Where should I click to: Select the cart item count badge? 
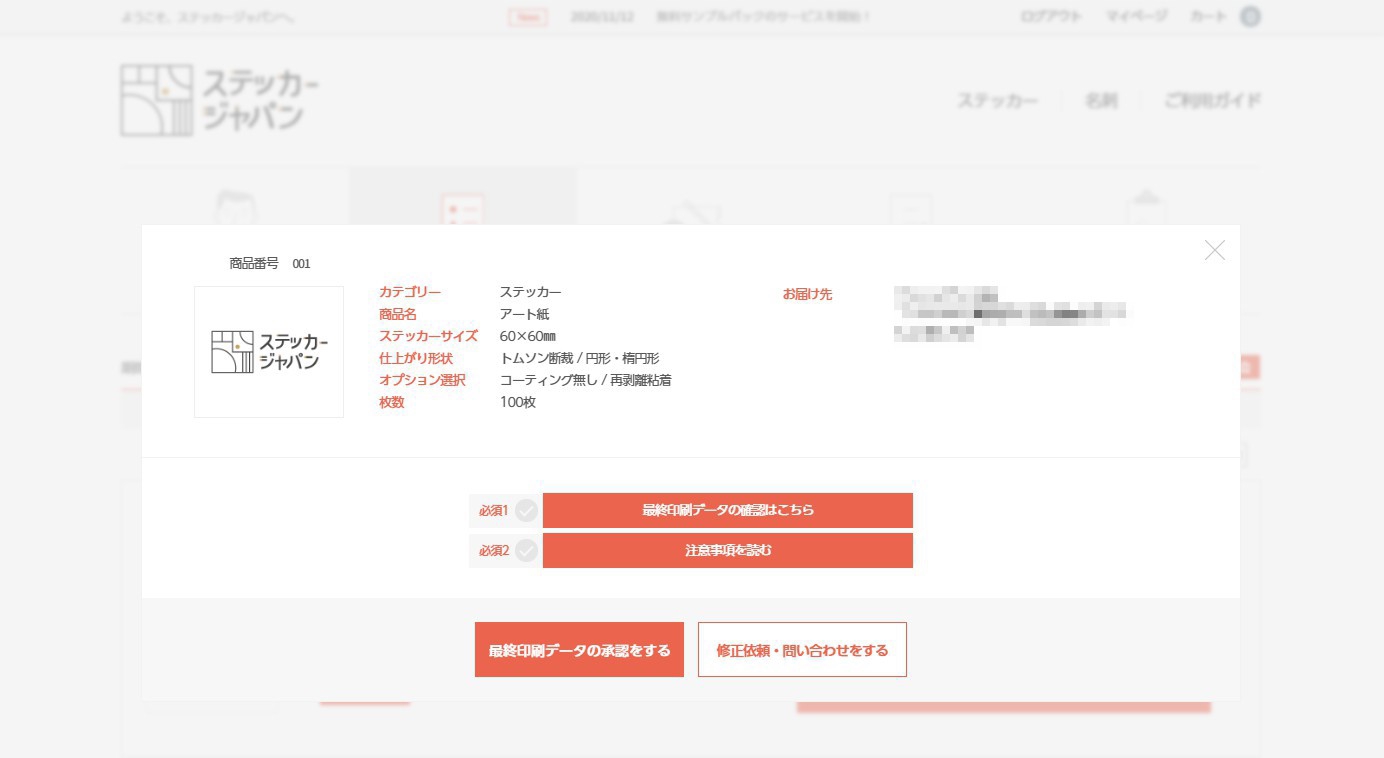tap(1250, 17)
